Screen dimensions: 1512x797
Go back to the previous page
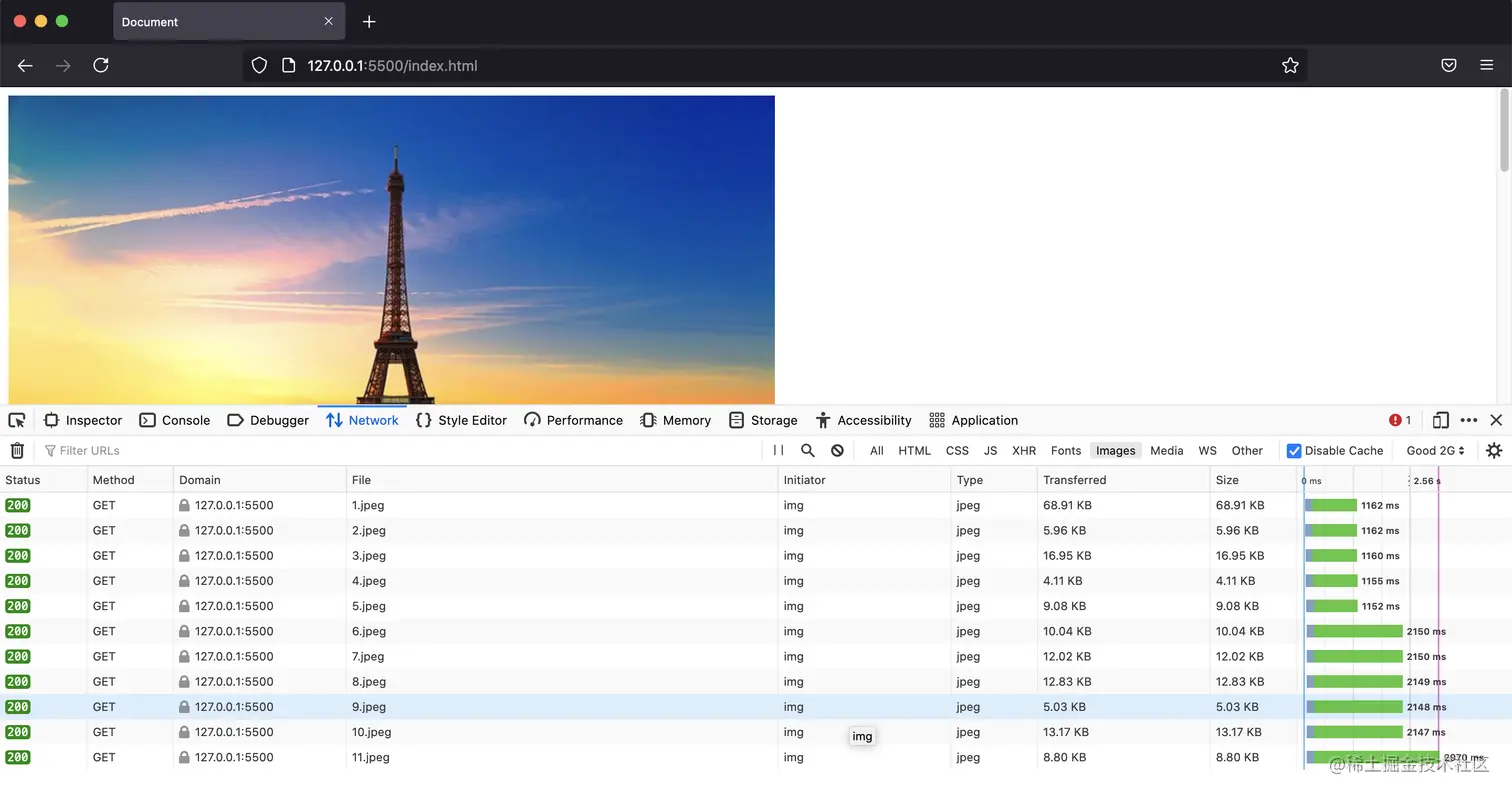click(x=25, y=65)
